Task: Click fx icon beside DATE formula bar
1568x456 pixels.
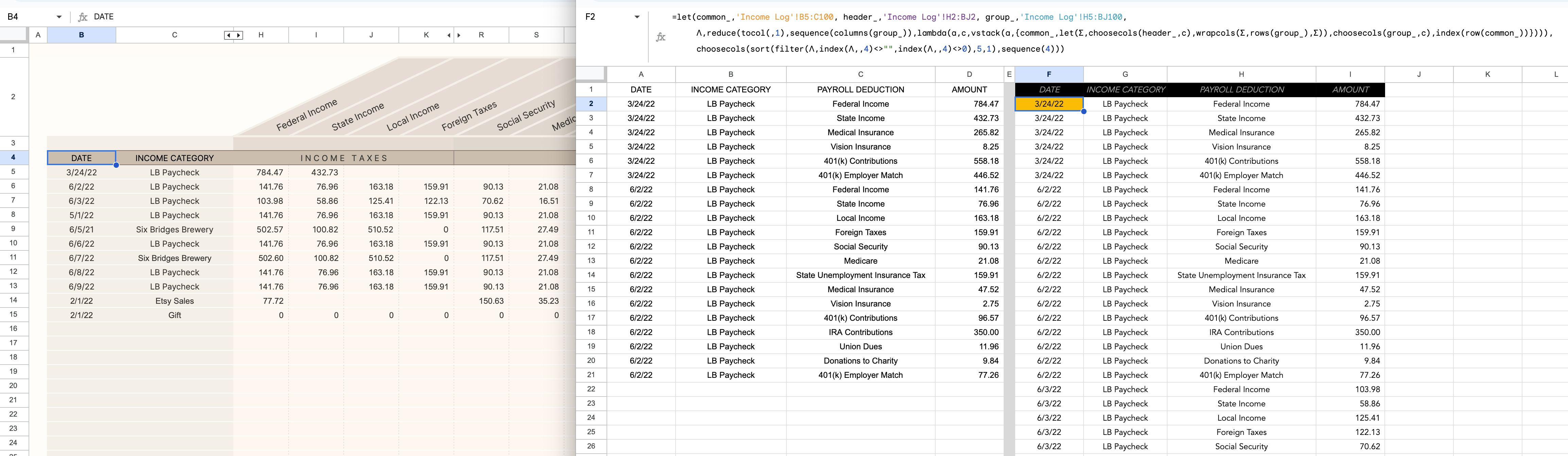Action: click(83, 17)
